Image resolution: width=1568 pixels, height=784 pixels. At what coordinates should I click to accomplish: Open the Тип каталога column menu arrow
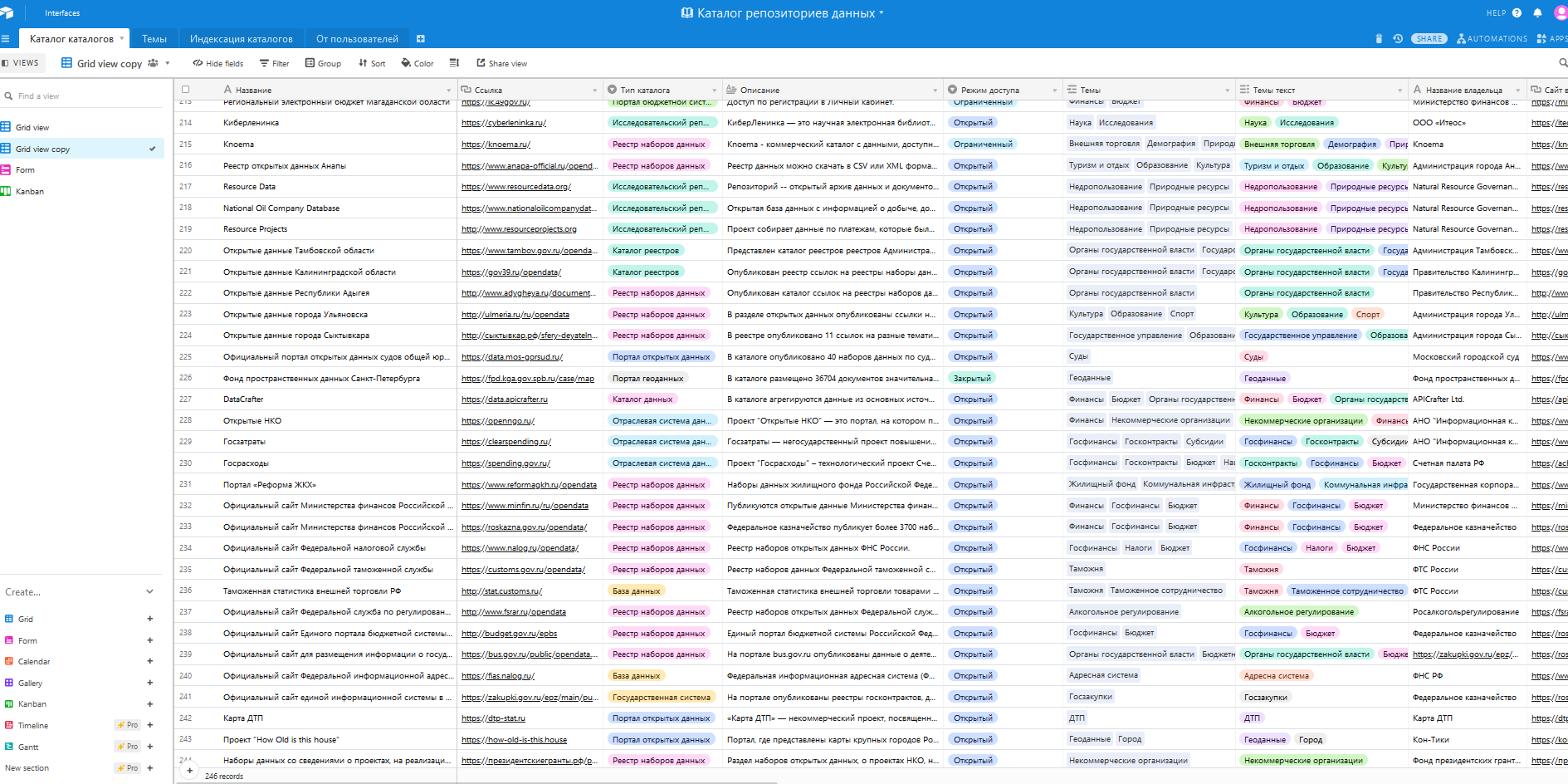coord(715,91)
